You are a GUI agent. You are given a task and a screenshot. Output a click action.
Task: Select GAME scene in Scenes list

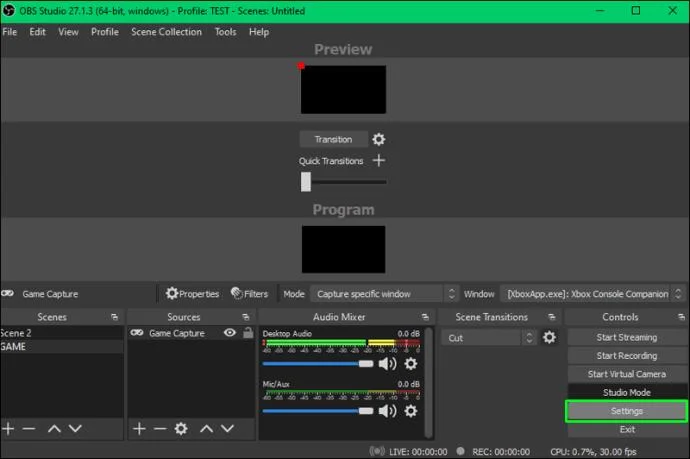point(62,346)
